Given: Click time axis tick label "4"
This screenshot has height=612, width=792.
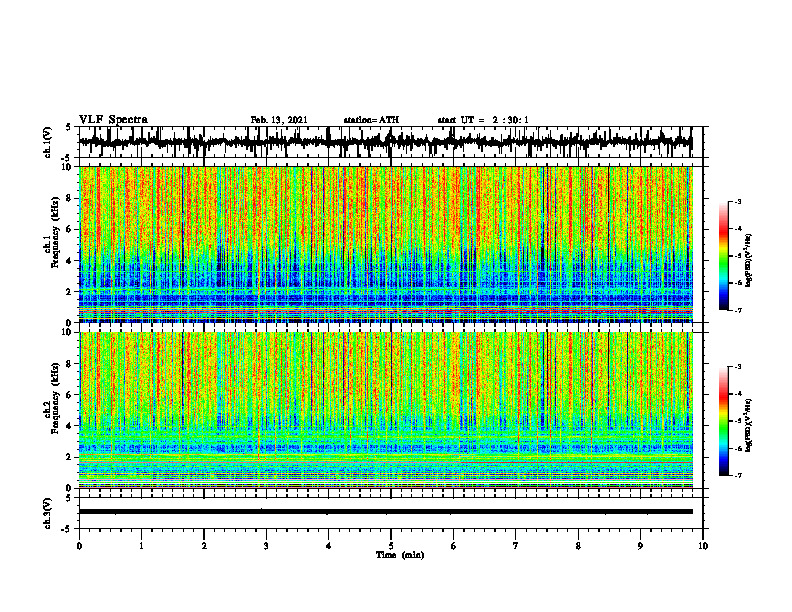Looking at the screenshot, I should pyautogui.click(x=328, y=546).
